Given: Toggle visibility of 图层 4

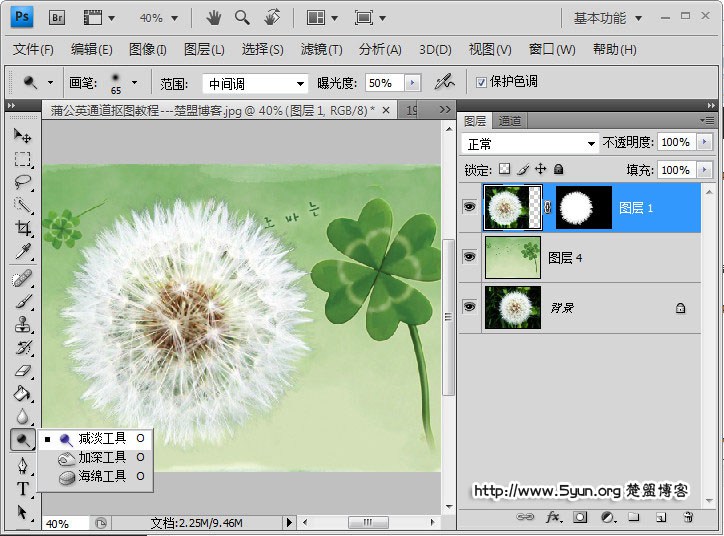Looking at the screenshot, I should (470, 257).
